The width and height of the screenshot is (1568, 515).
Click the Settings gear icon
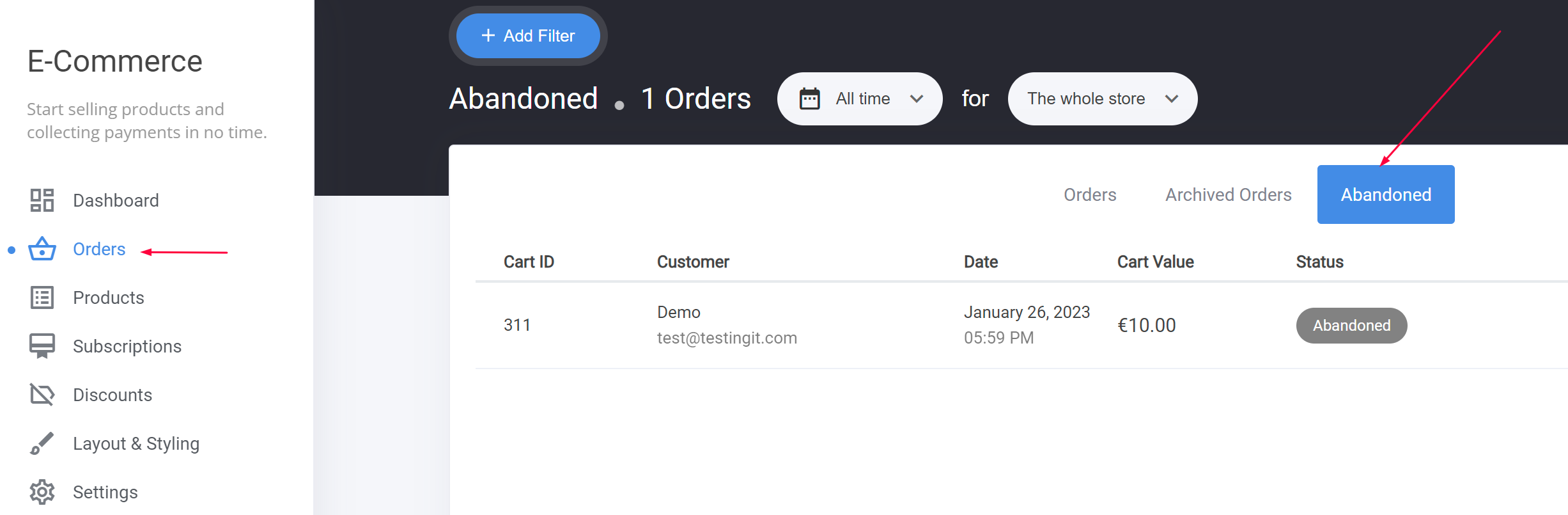click(x=42, y=492)
